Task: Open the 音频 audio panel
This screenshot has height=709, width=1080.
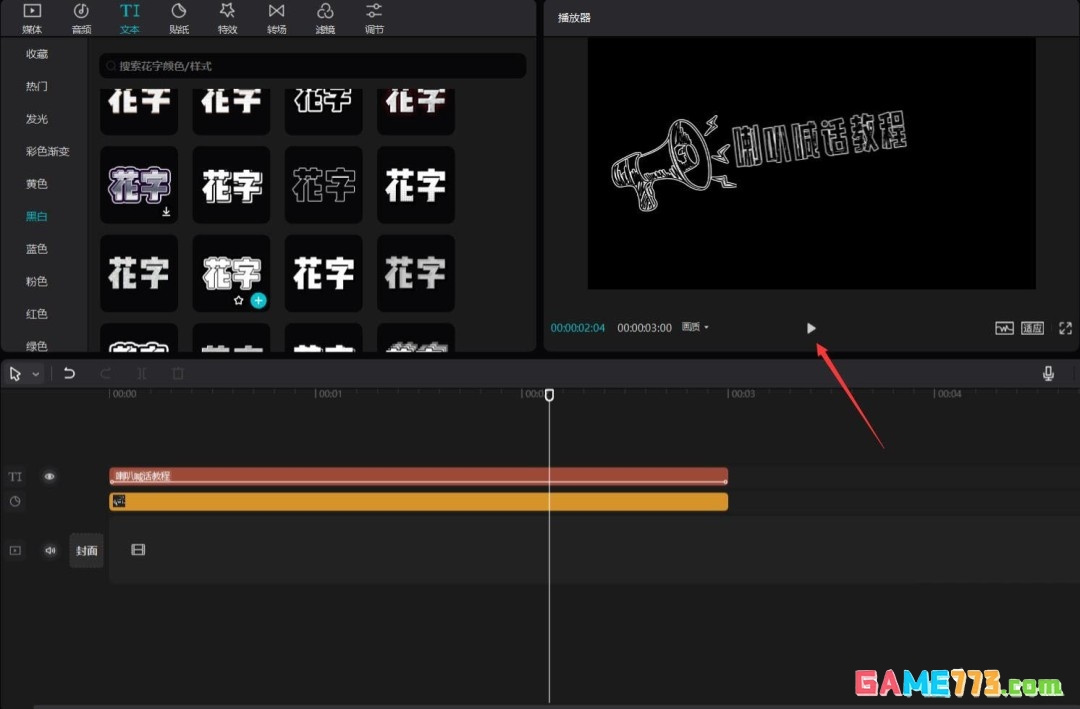Action: [81, 18]
